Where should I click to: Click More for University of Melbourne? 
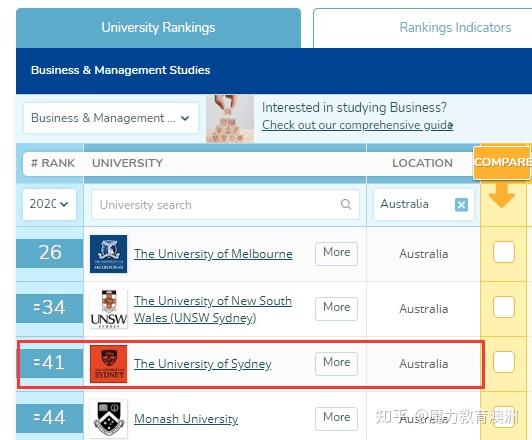pos(336,253)
